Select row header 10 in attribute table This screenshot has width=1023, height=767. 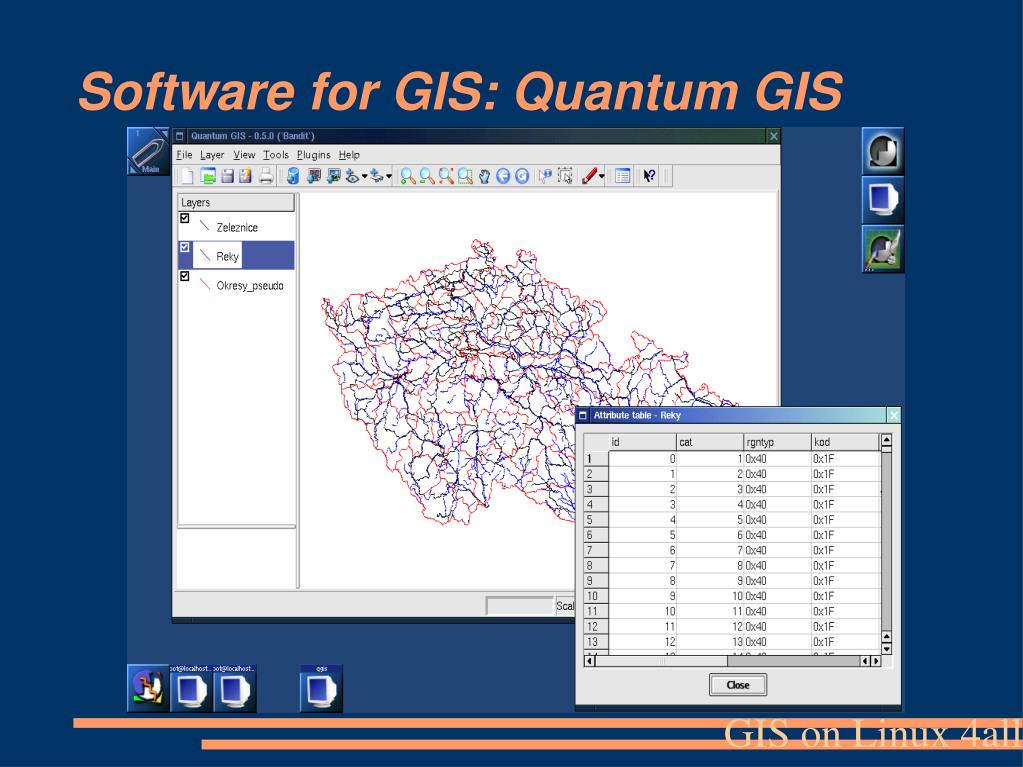[x=596, y=596]
